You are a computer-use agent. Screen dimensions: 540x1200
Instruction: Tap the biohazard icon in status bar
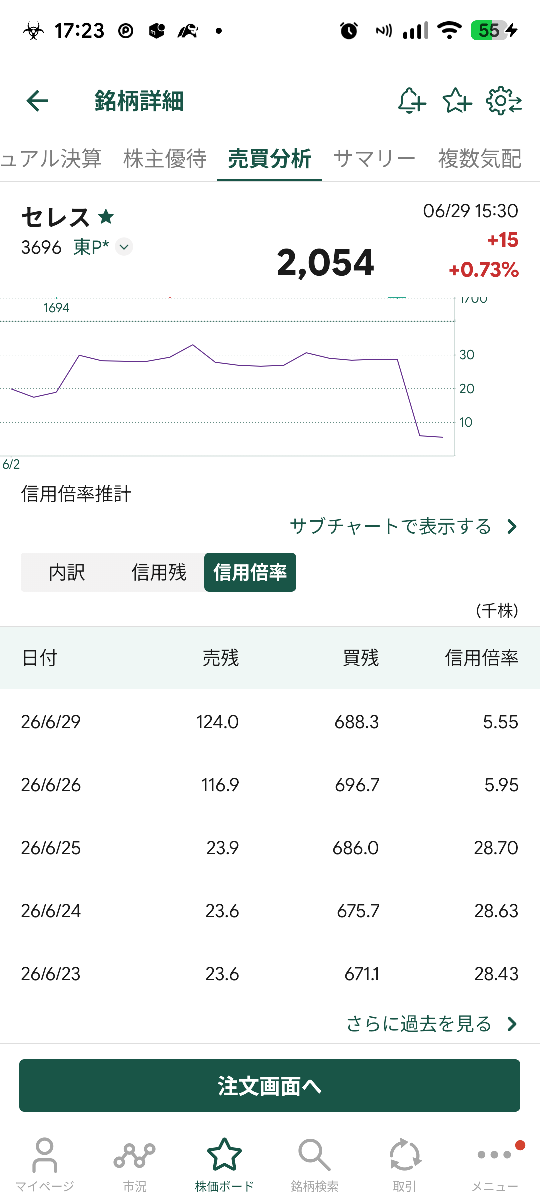pyautogui.click(x=35, y=31)
